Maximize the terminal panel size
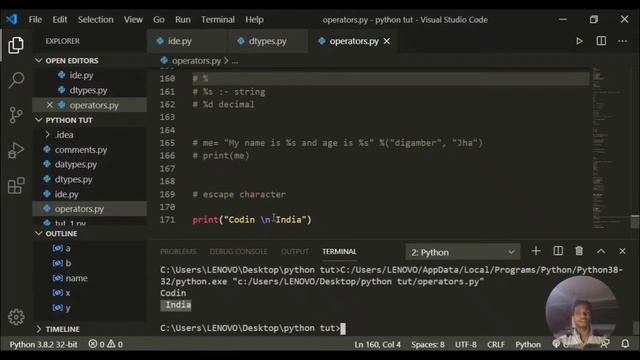This screenshot has width=640, height=360. pos(601,251)
